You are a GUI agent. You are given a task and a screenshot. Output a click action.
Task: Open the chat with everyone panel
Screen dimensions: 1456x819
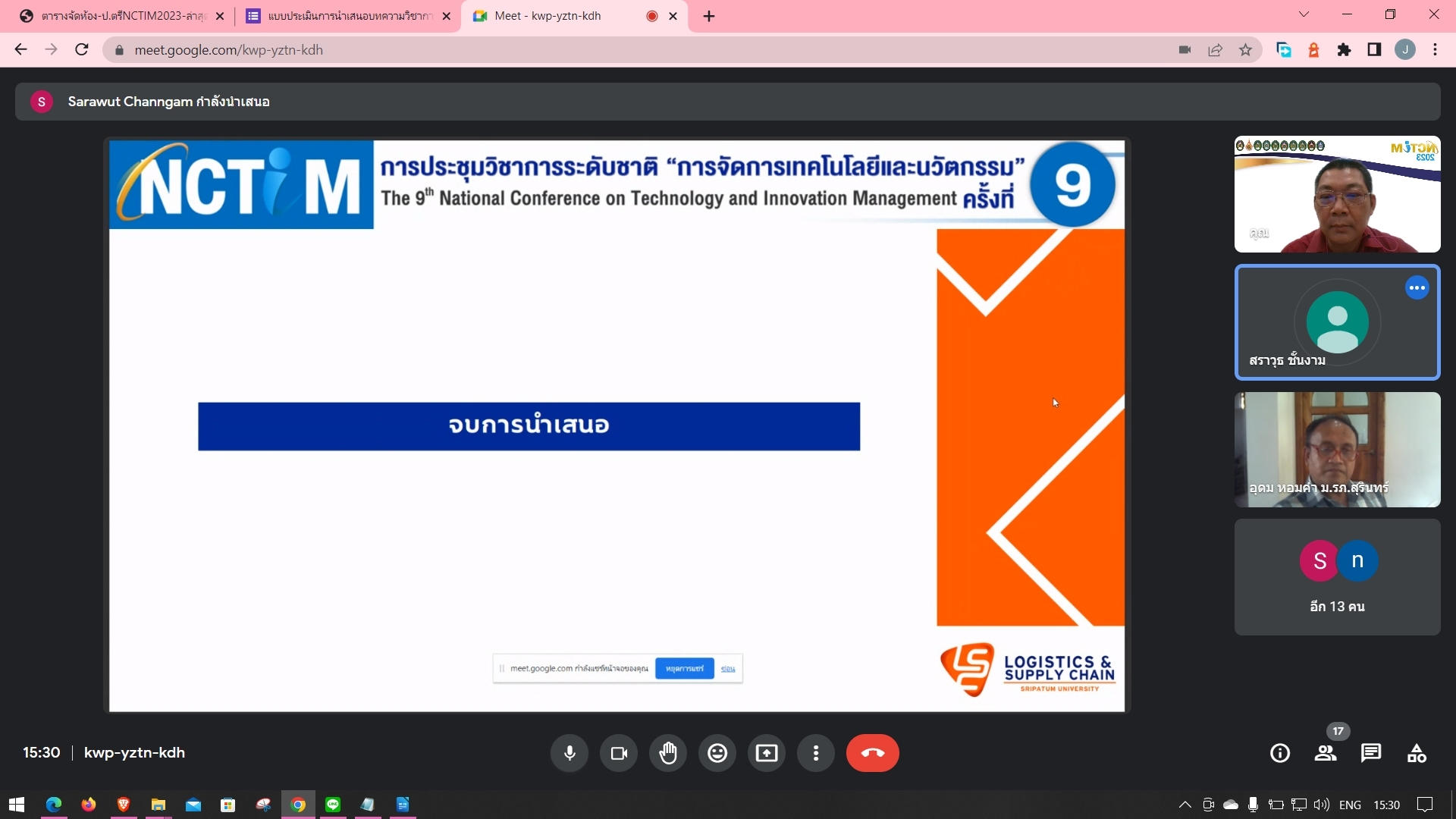coord(1371,753)
